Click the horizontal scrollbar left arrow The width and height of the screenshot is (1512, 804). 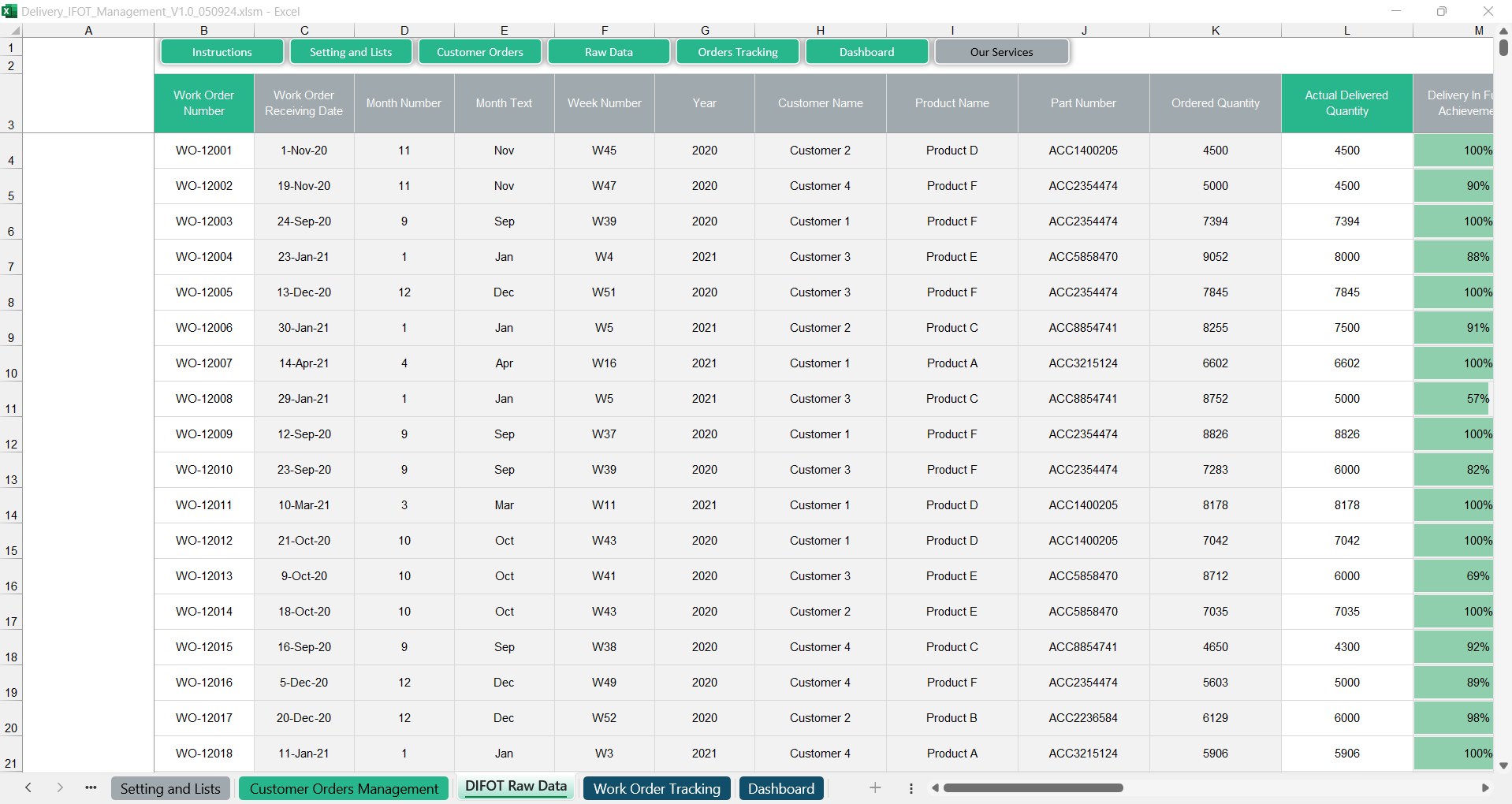935,787
